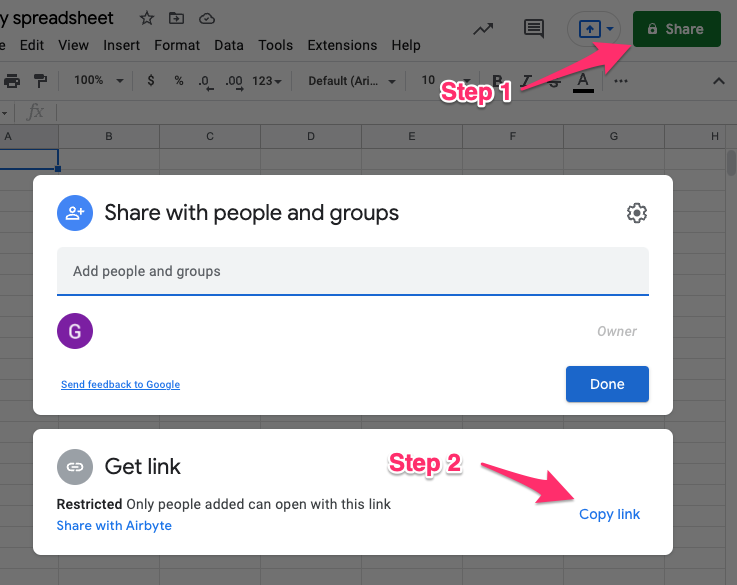Open the Default font dropdown

tap(351, 81)
